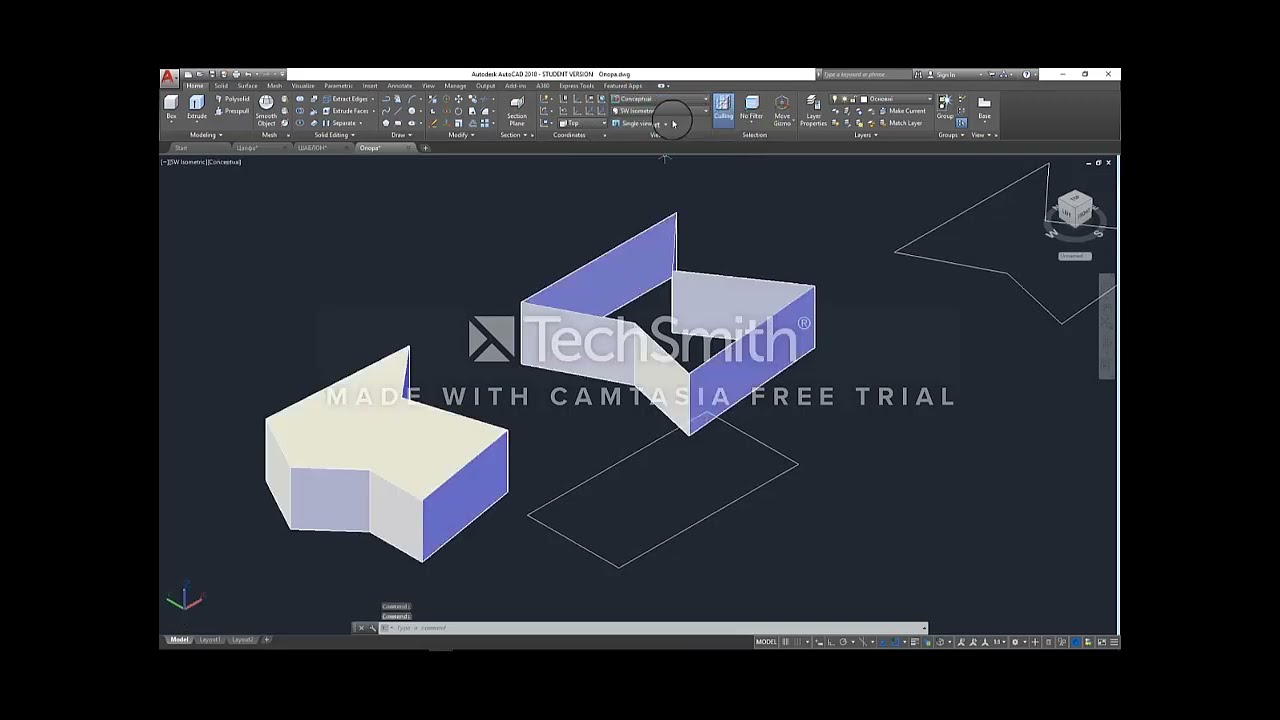This screenshot has width=1280, height=720.
Task: Open the status bar customization menu icon
Action: click(1114, 642)
